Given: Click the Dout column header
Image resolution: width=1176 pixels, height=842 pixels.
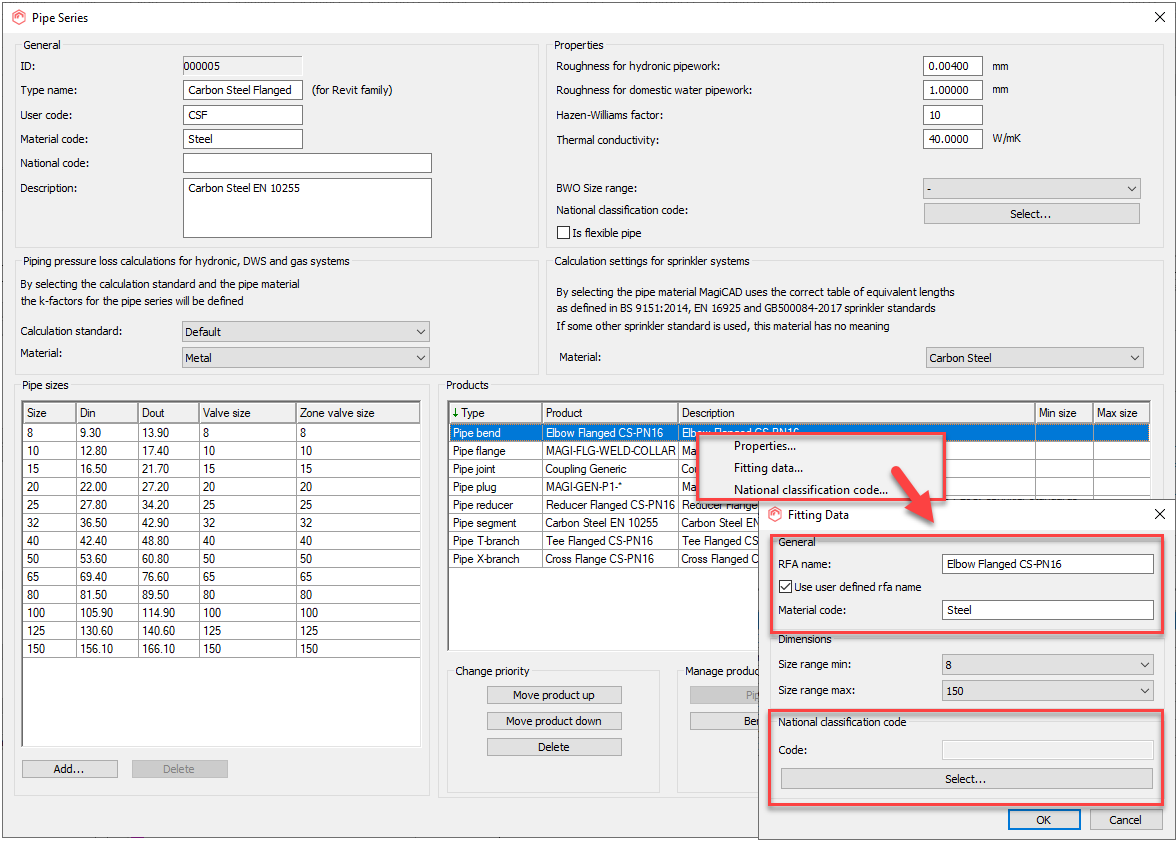Looking at the screenshot, I should point(169,413).
